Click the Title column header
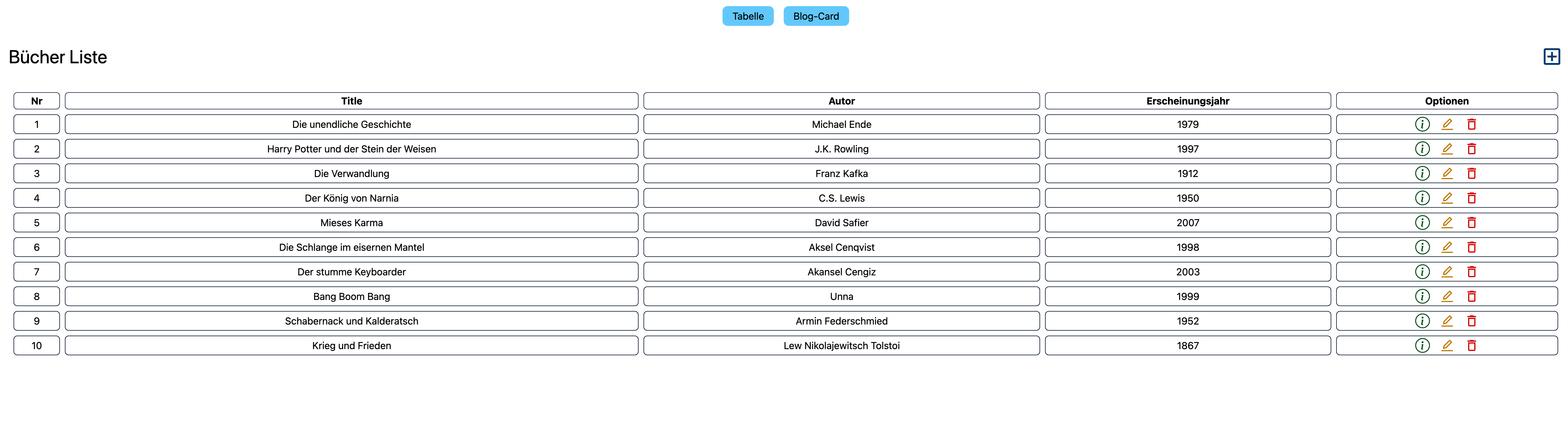Screen dimensions: 1568x445 point(351,101)
